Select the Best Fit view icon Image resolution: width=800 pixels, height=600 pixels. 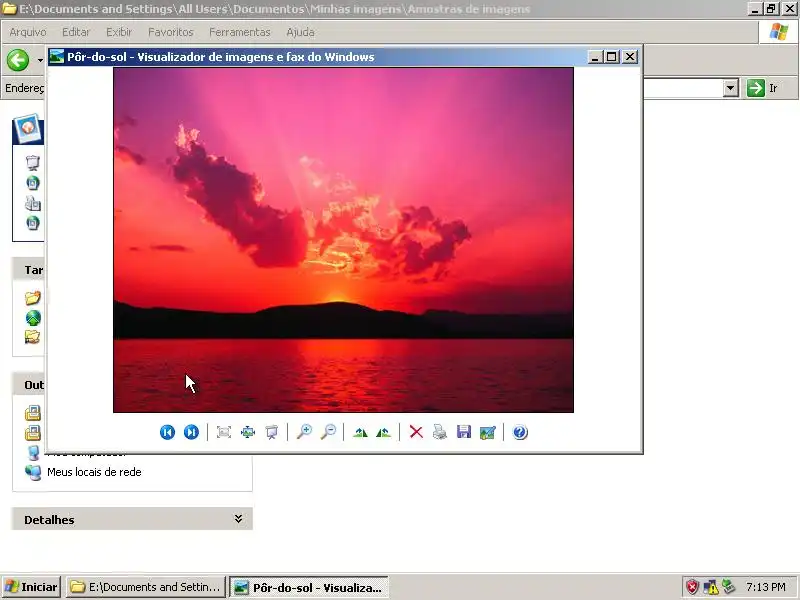tap(224, 432)
